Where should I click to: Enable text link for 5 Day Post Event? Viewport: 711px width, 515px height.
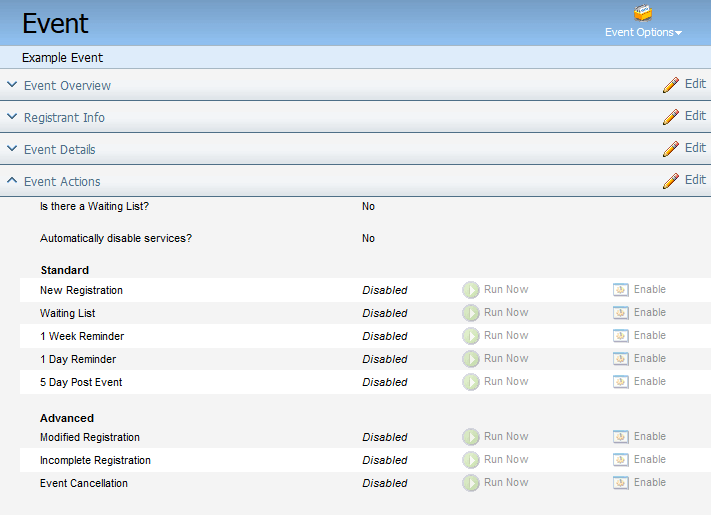click(x=650, y=382)
